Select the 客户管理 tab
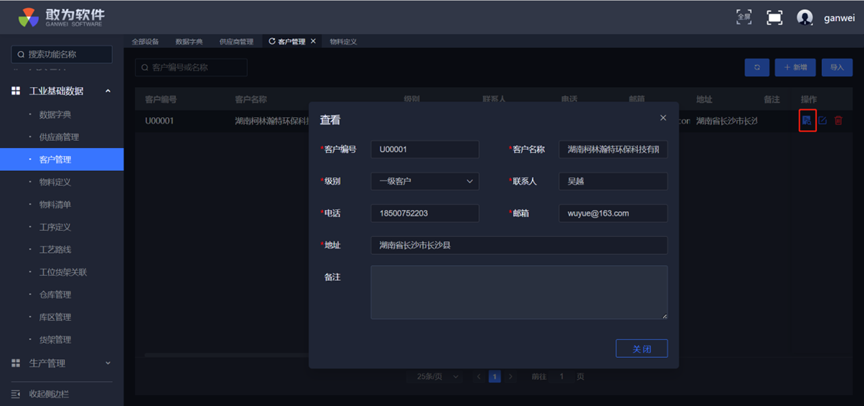This screenshot has height=406, width=864. pos(291,42)
